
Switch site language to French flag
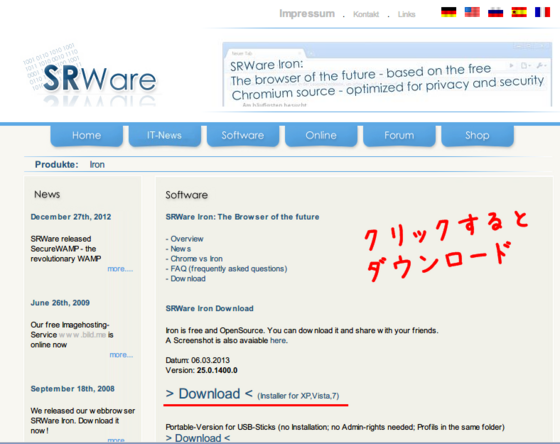click(542, 12)
